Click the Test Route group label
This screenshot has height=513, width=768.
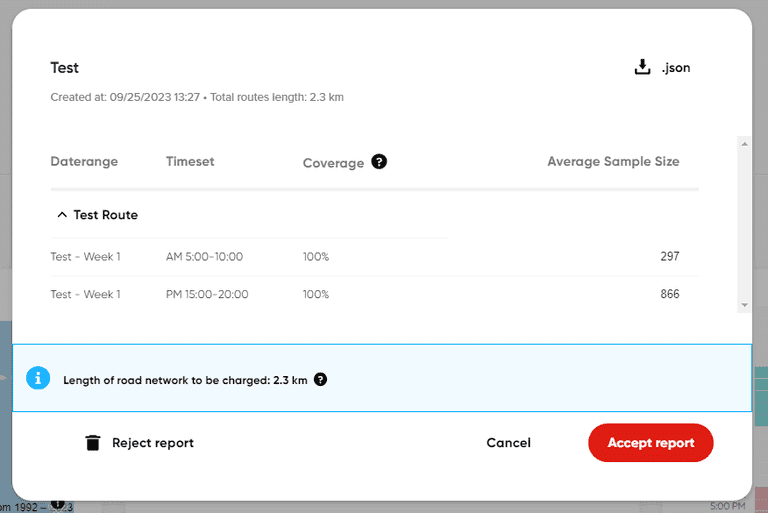[x=105, y=215]
